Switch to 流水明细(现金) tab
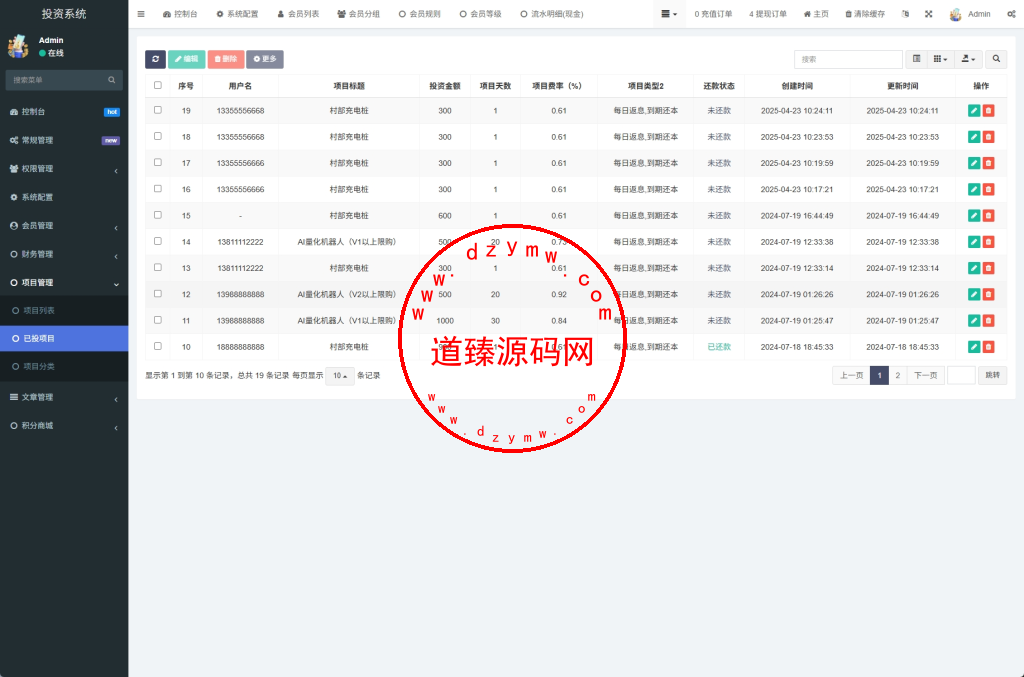This screenshot has width=1024, height=677. pos(552,14)
